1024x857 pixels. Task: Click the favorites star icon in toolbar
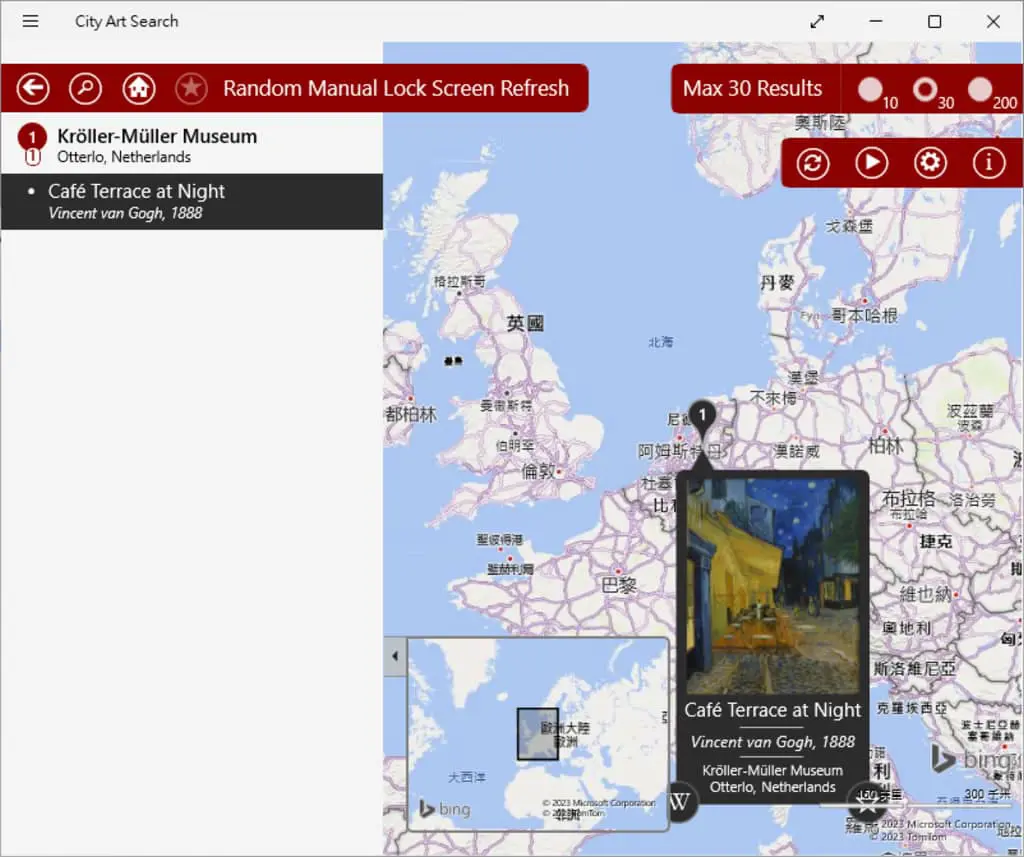(191, 88)
